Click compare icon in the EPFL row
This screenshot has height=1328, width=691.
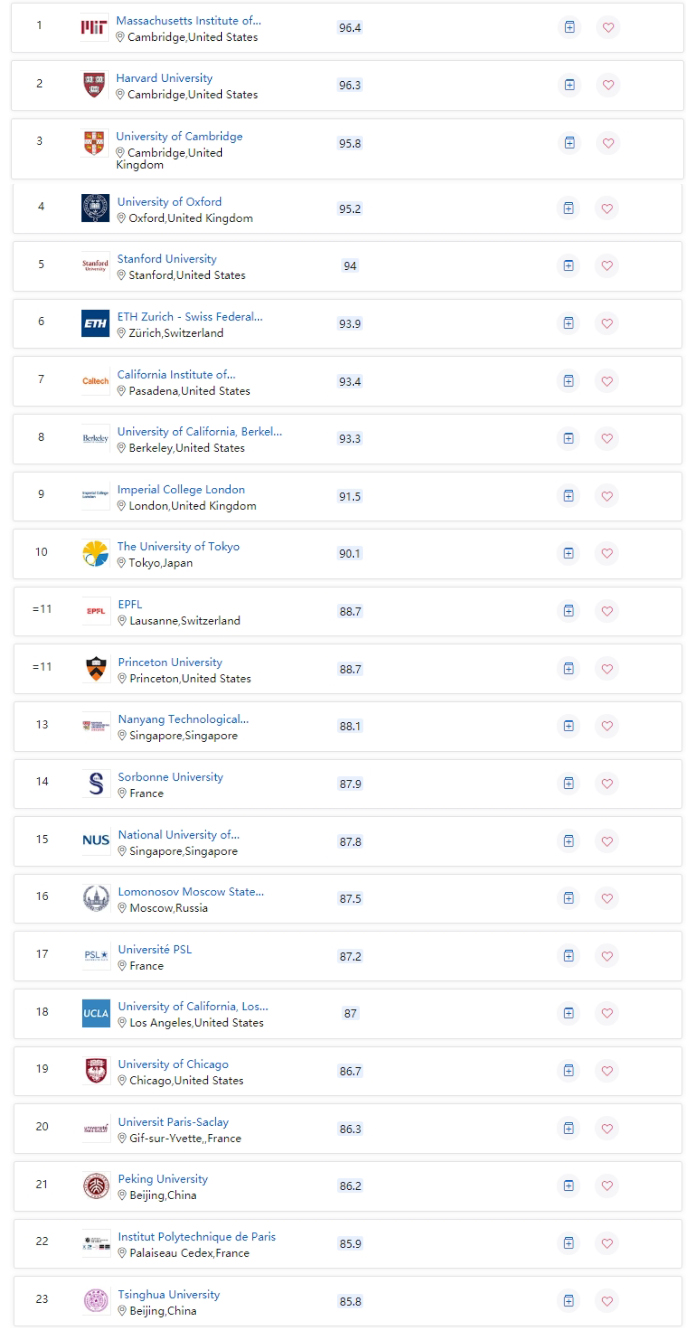click(569, 611)
